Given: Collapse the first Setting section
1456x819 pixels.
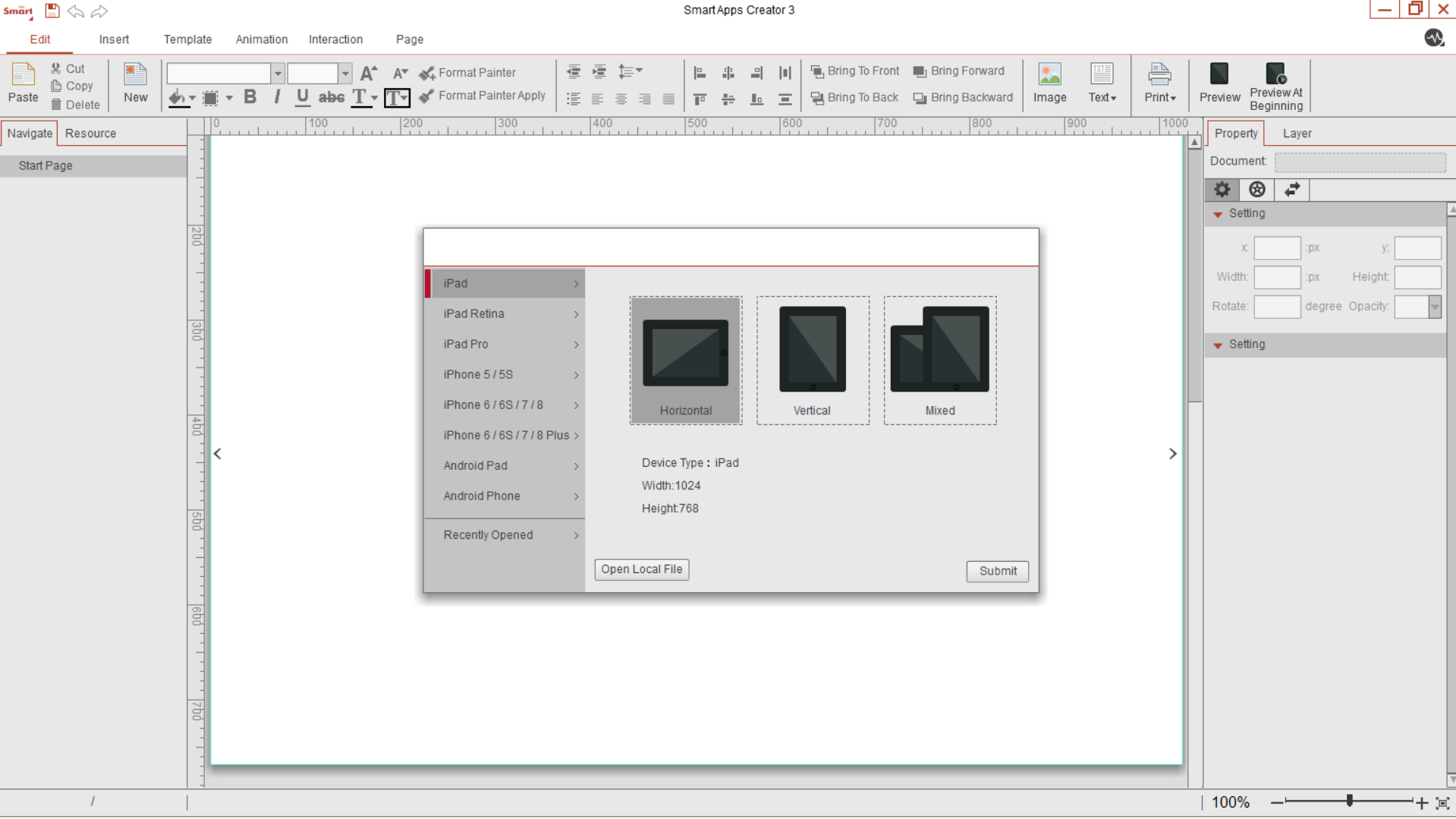Looking at the screenshot, I should pyautogui.click(x=1218, y=215).
